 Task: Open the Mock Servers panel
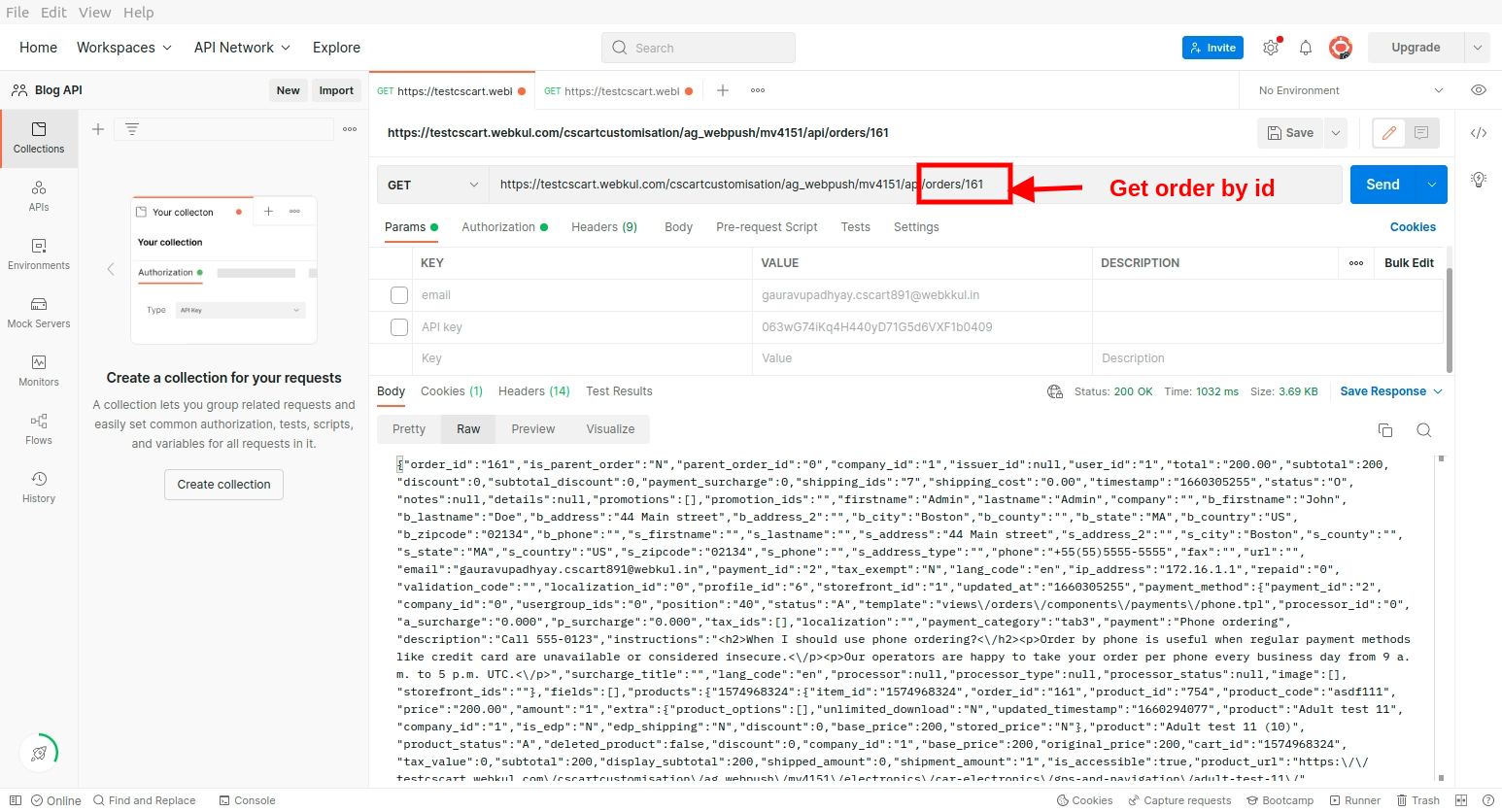(x=39, y=313)
